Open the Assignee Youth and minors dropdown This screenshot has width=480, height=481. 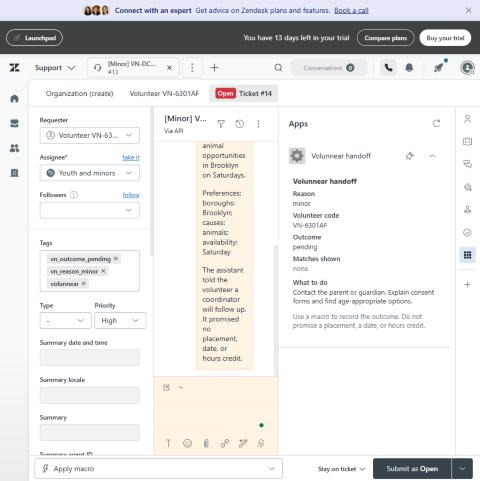click(90, 173)
